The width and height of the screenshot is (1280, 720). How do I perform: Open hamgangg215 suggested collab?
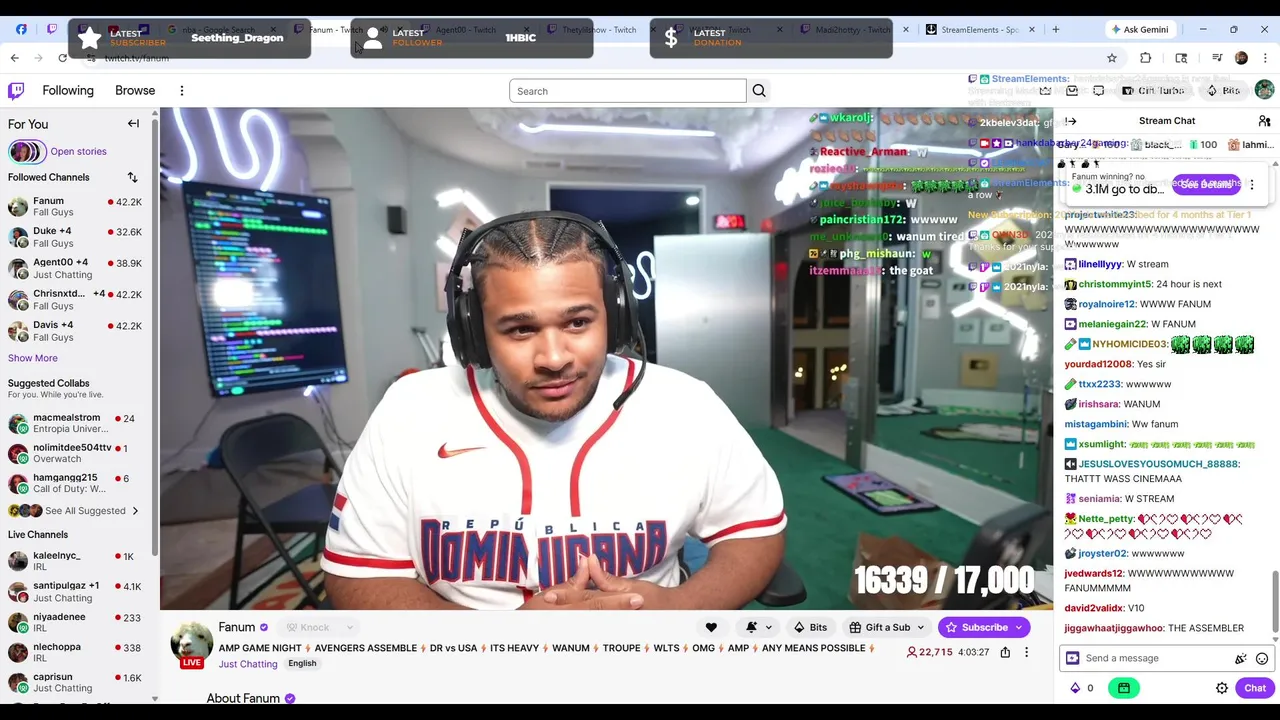pyautogui.click(x=76, y=484)
